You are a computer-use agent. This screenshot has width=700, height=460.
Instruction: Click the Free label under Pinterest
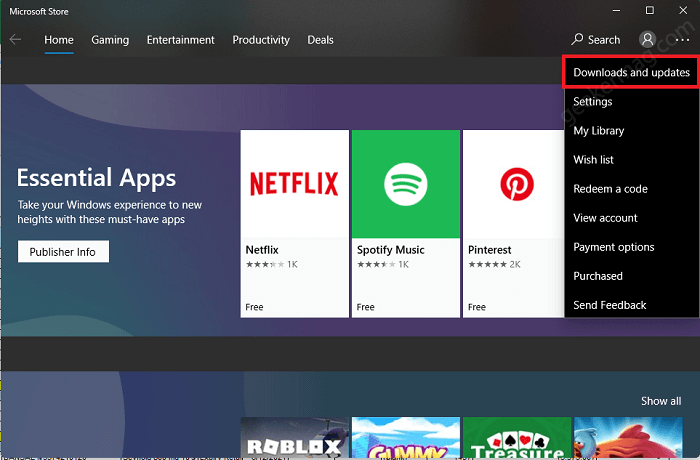click(x=477, y=307)
